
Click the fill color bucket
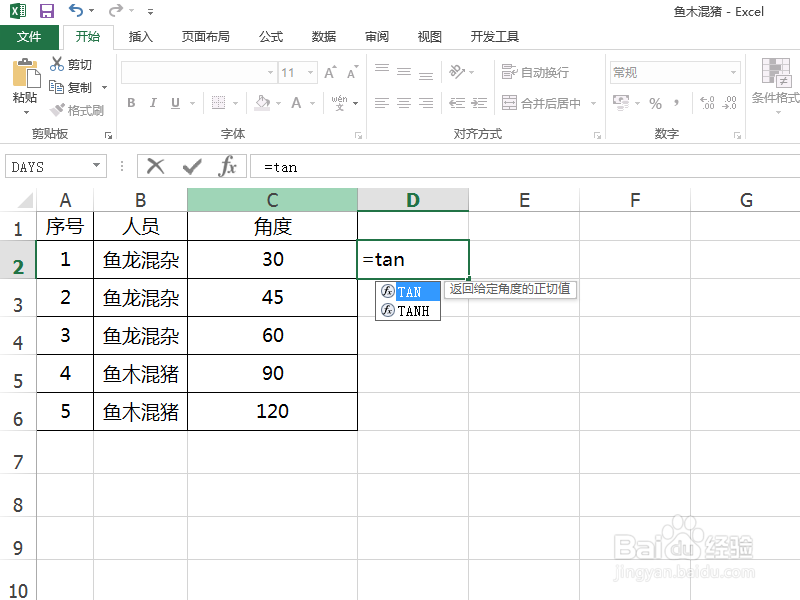coord(263,103)
